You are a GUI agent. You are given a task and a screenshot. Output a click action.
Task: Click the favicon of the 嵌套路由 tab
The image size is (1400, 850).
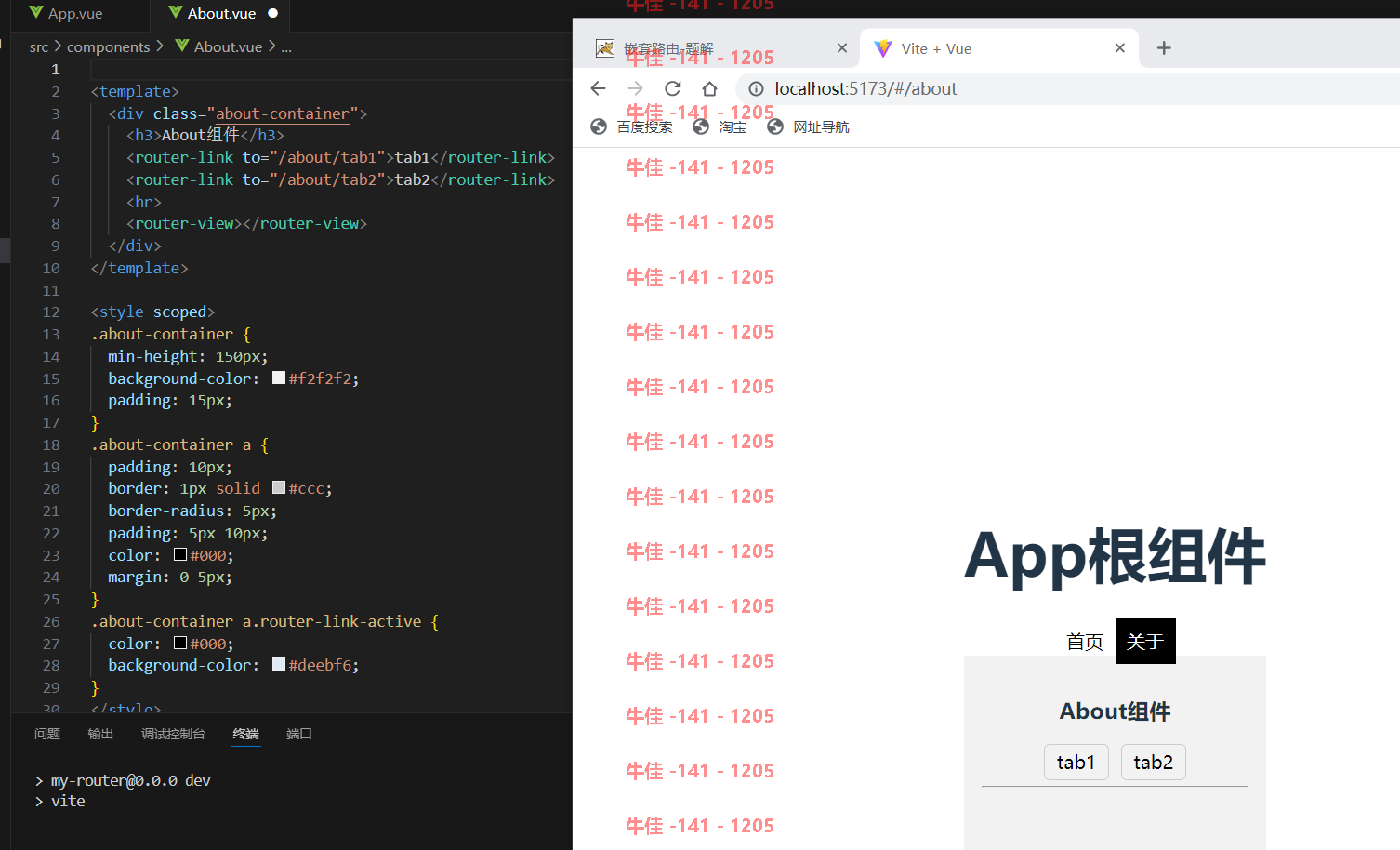tap(605, 48)
